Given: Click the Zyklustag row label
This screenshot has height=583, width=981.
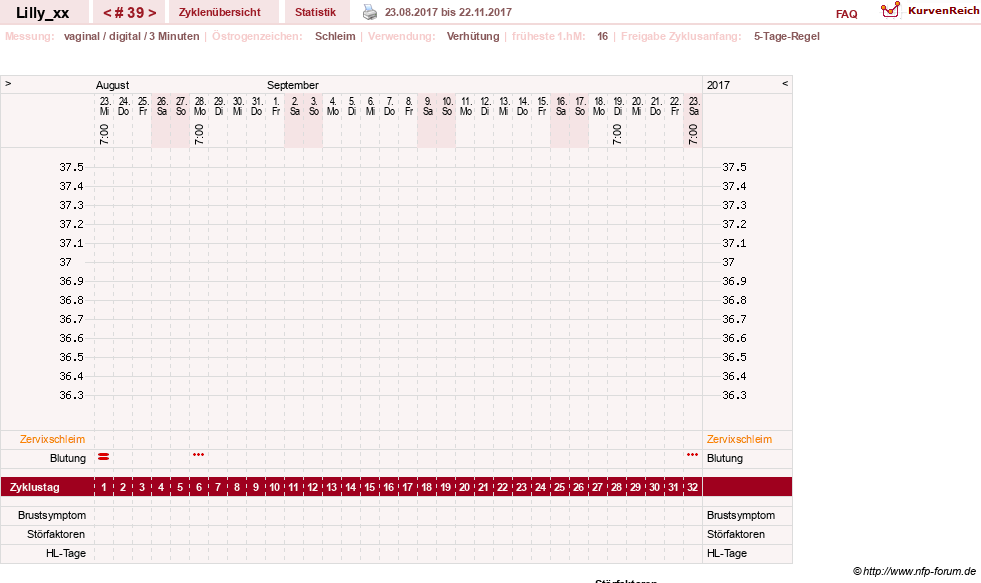Looking at the screenshot, I should coord(34,487).
